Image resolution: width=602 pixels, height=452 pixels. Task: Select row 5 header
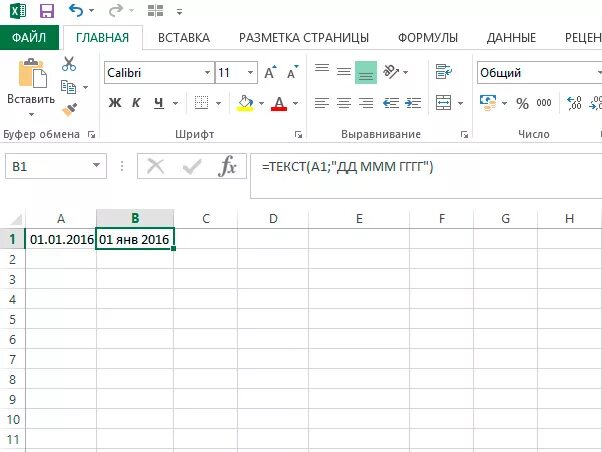coord(12,319)
